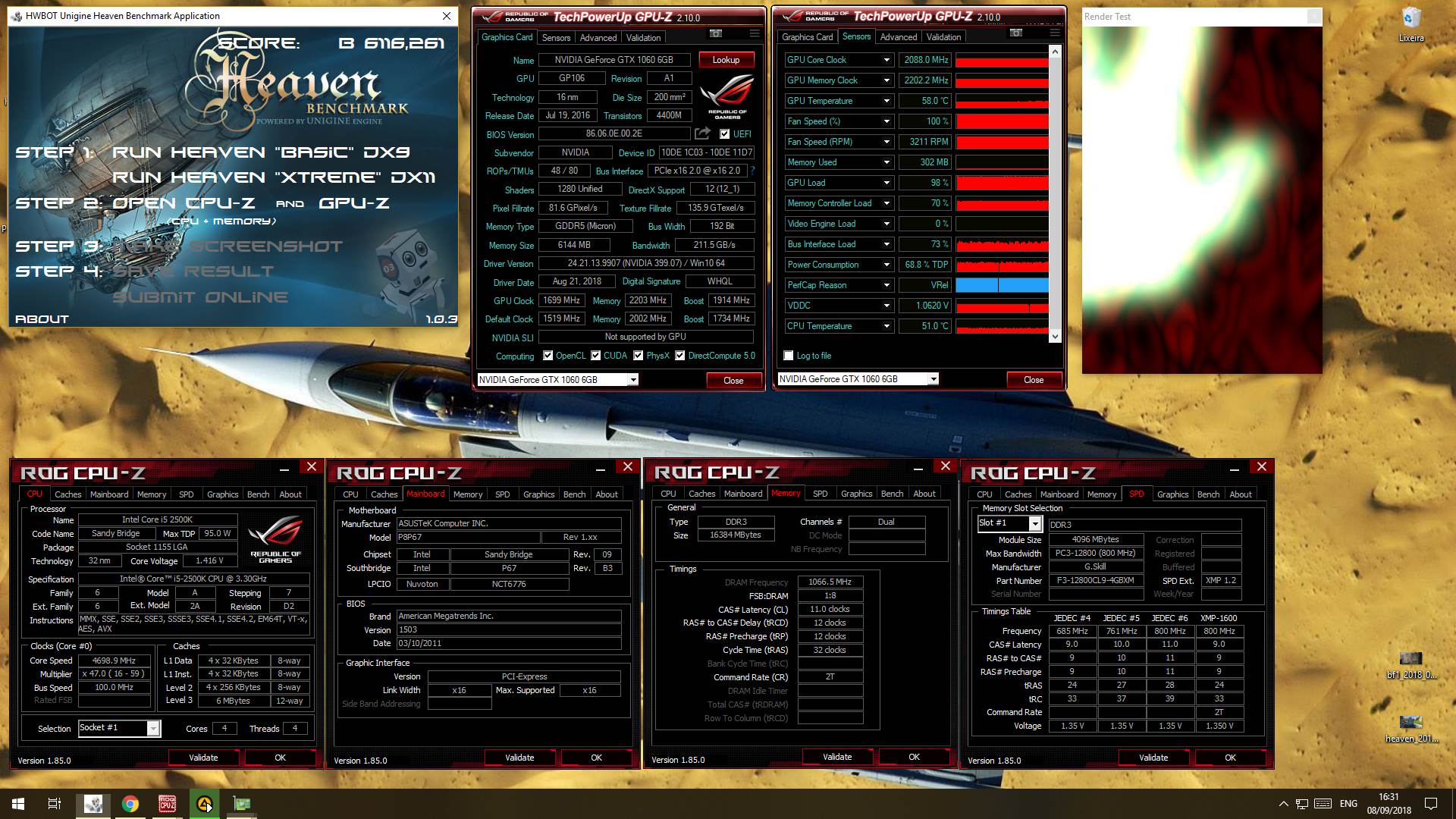Expand VDDC sensor dropdown
The image size is (1456, 819).
point(886,306)
